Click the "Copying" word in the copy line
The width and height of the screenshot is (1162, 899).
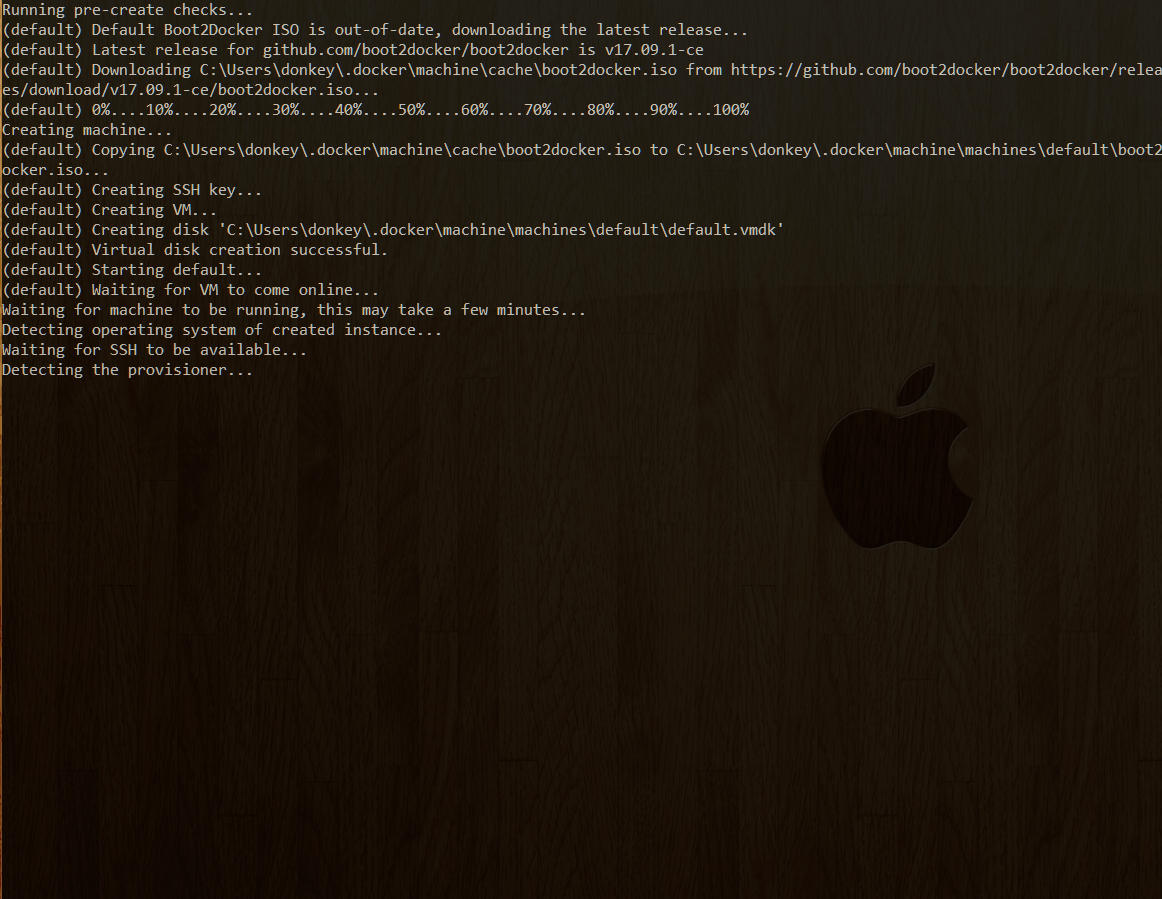(123, 150)
